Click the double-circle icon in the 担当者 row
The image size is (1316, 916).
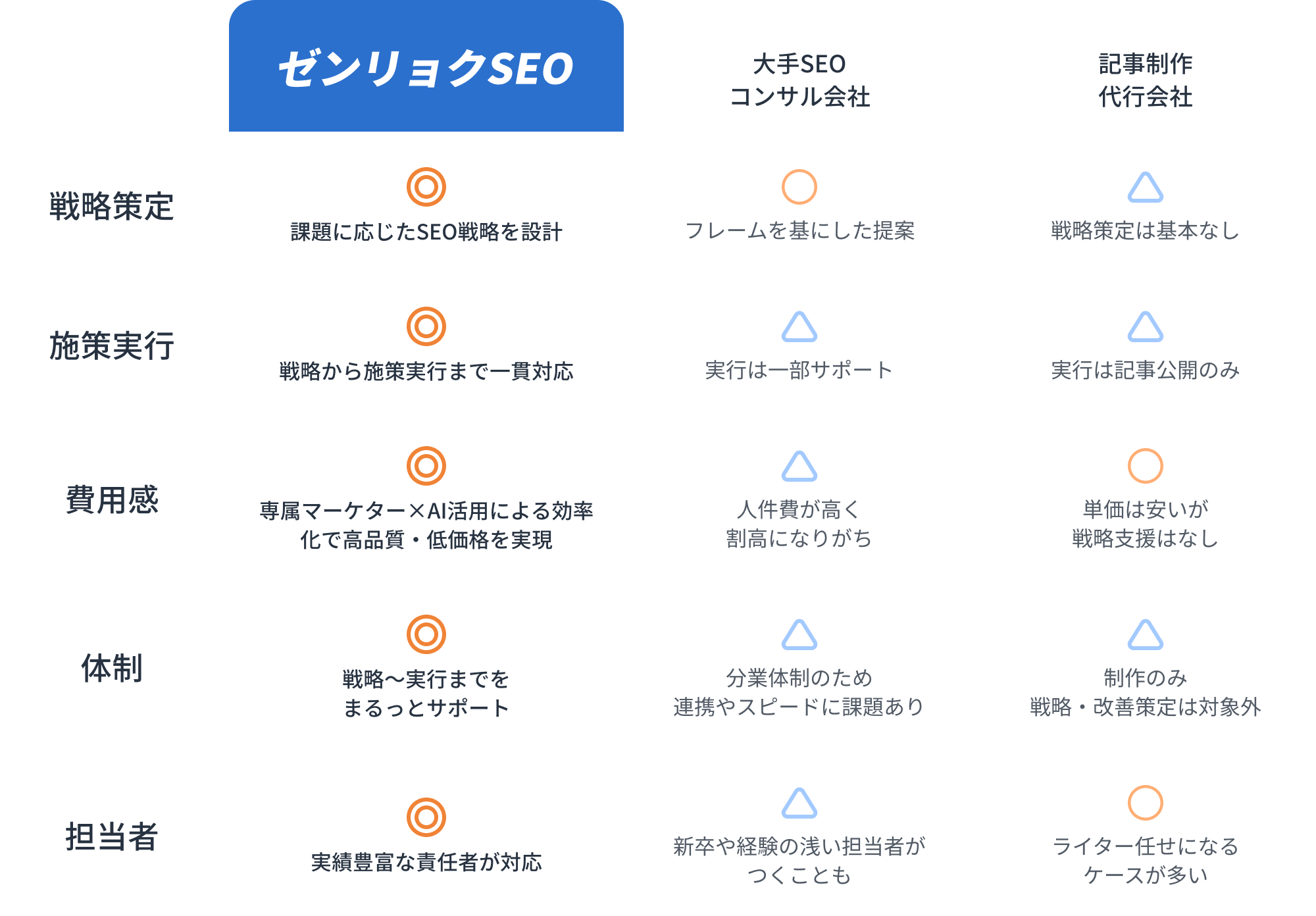[426, 817]
